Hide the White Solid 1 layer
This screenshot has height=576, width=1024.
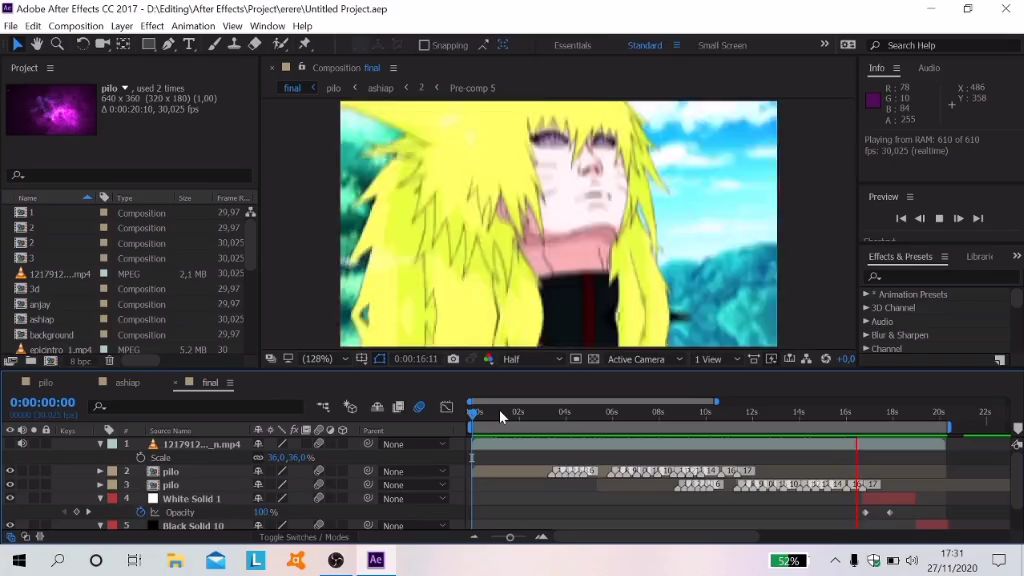[10, 498]
